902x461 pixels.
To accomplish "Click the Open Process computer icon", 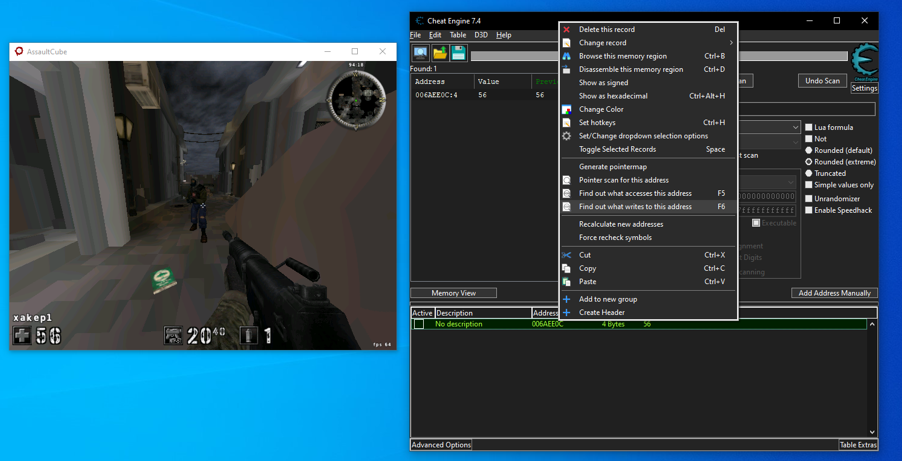I will (x=421, y=53).
